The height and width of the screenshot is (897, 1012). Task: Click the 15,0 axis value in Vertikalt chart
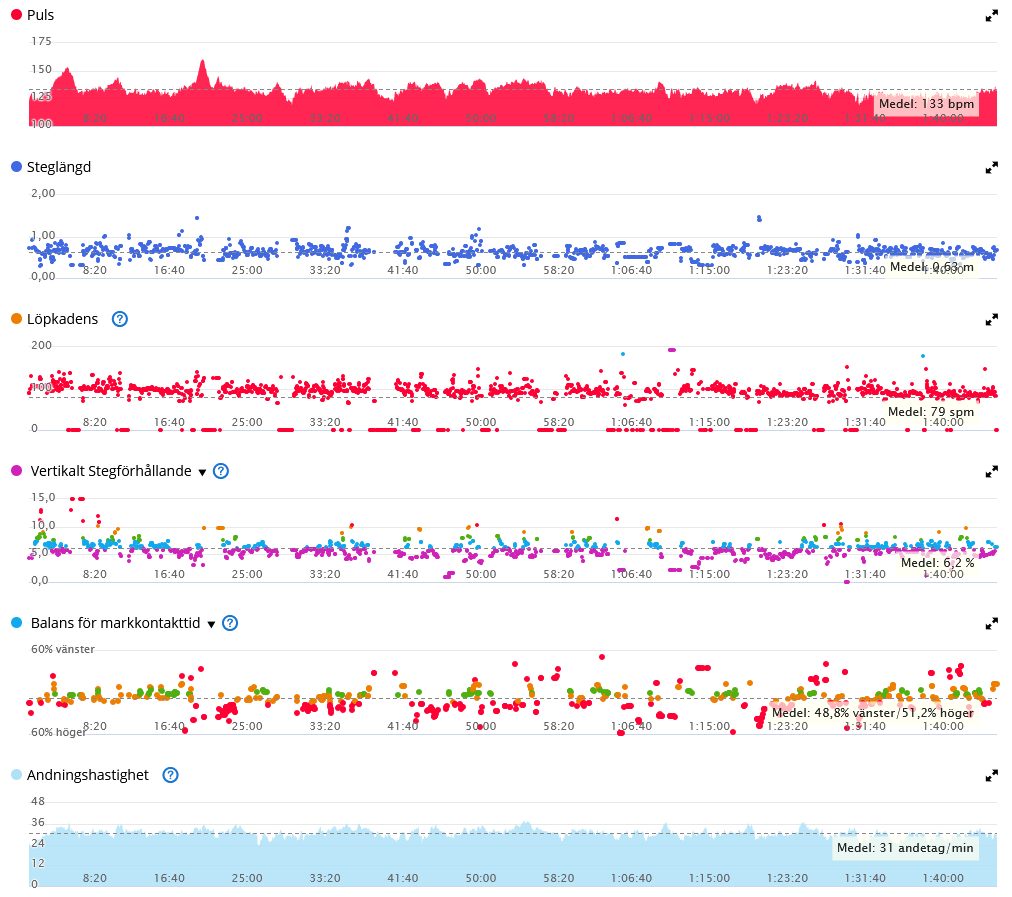pos(43,498)
